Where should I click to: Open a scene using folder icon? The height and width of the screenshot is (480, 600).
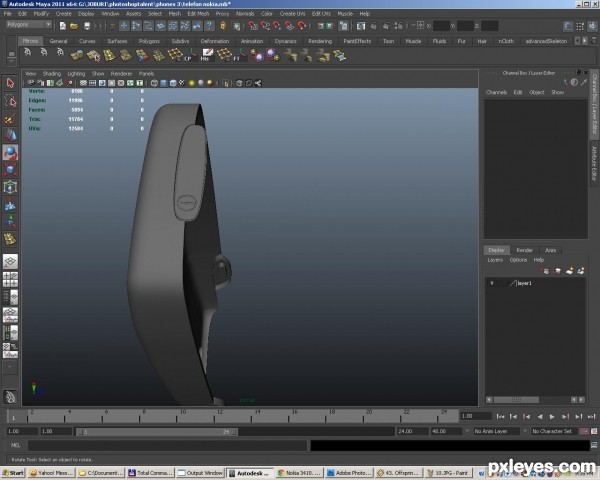pyautogui.click(x=74, y=26)
